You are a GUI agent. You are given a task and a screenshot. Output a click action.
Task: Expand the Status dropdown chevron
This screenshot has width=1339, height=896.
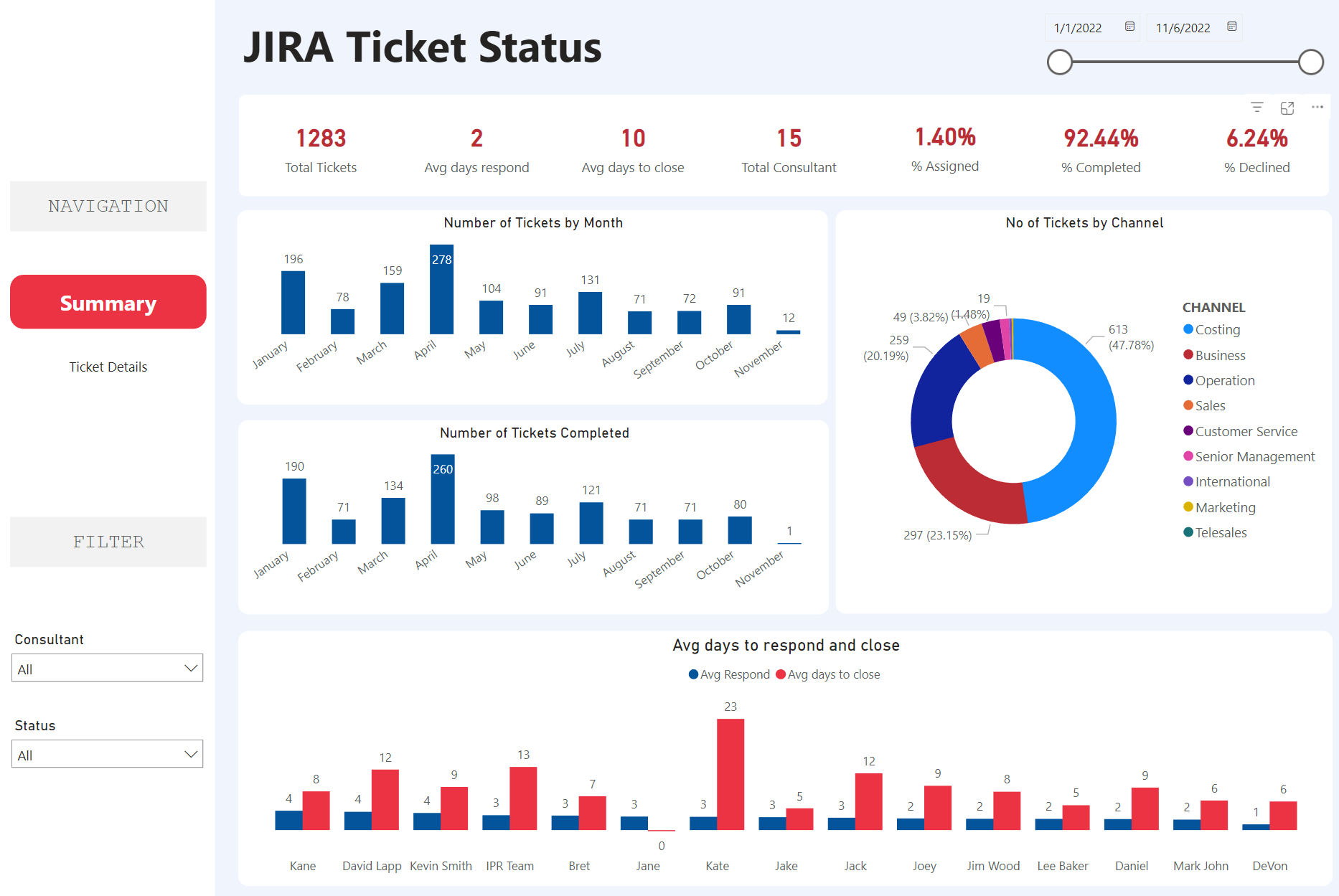click(191, 755)
